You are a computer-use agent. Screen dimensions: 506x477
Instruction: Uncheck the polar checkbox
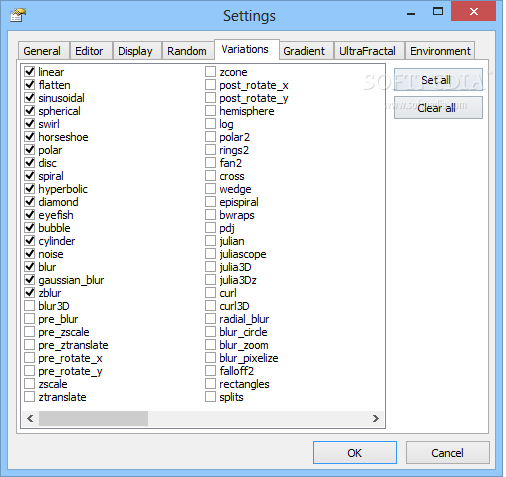(x=30, y=149)
